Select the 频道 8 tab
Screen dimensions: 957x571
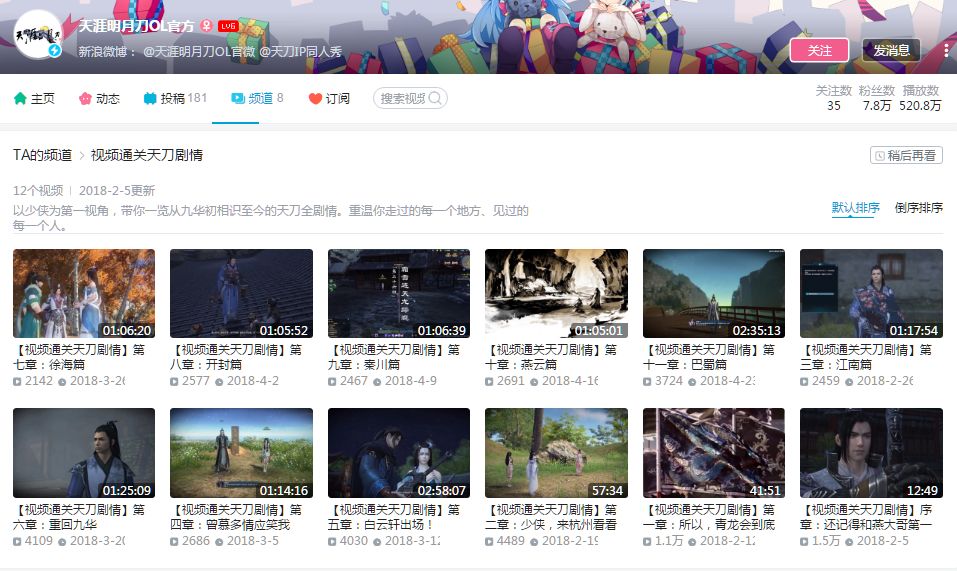point(258,98)
